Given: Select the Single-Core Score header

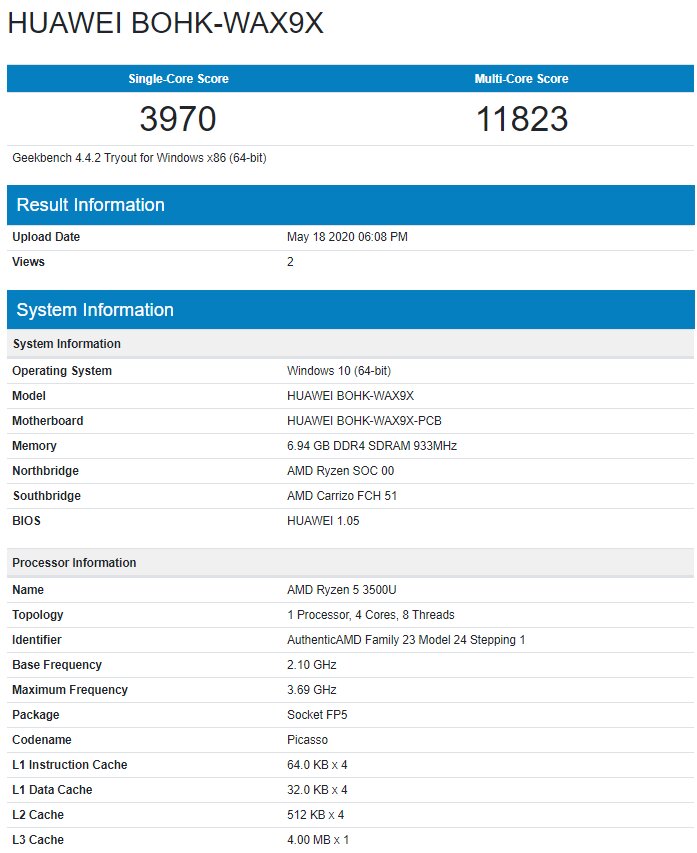Looking at the screenshot, I should click(178, 79).
